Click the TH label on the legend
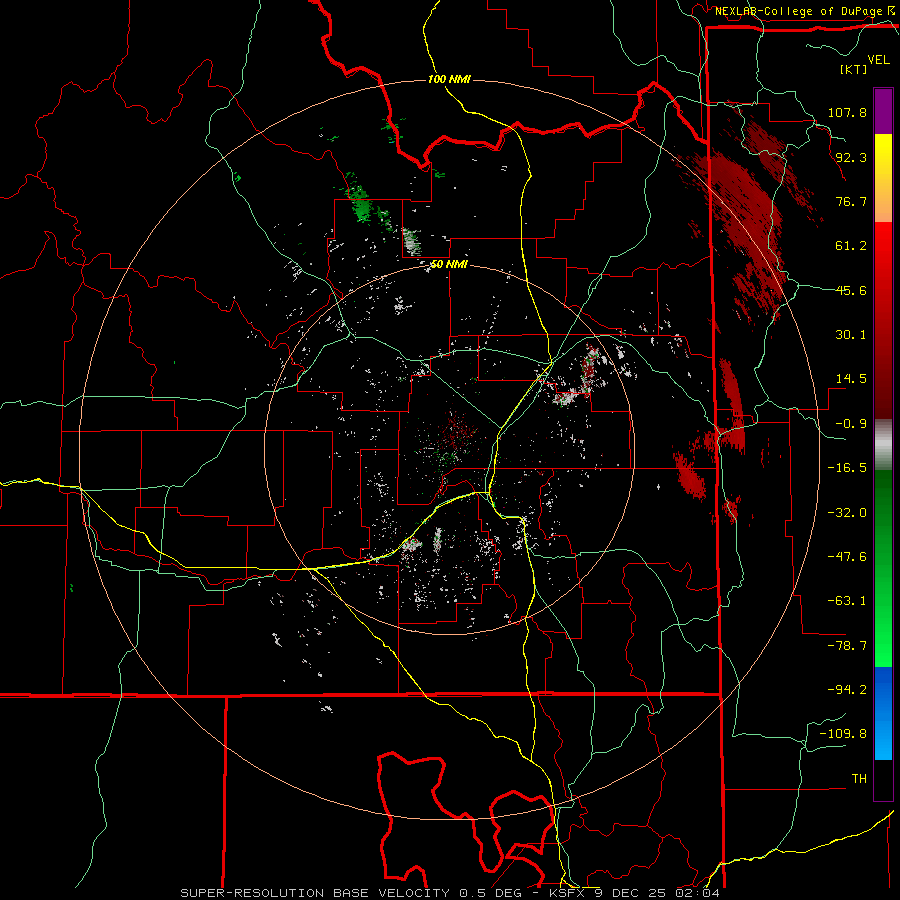Image resolution: width=900 pixels, height=900 pixels. tap(859, 779)
